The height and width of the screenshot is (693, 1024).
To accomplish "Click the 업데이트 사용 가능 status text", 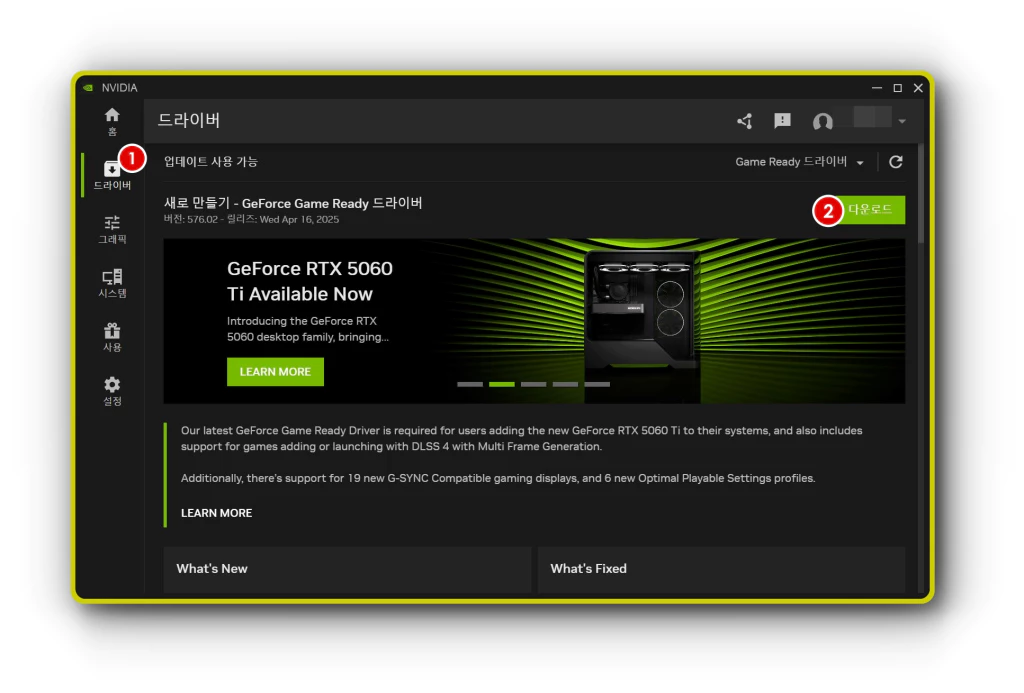I will coord(210,162).
